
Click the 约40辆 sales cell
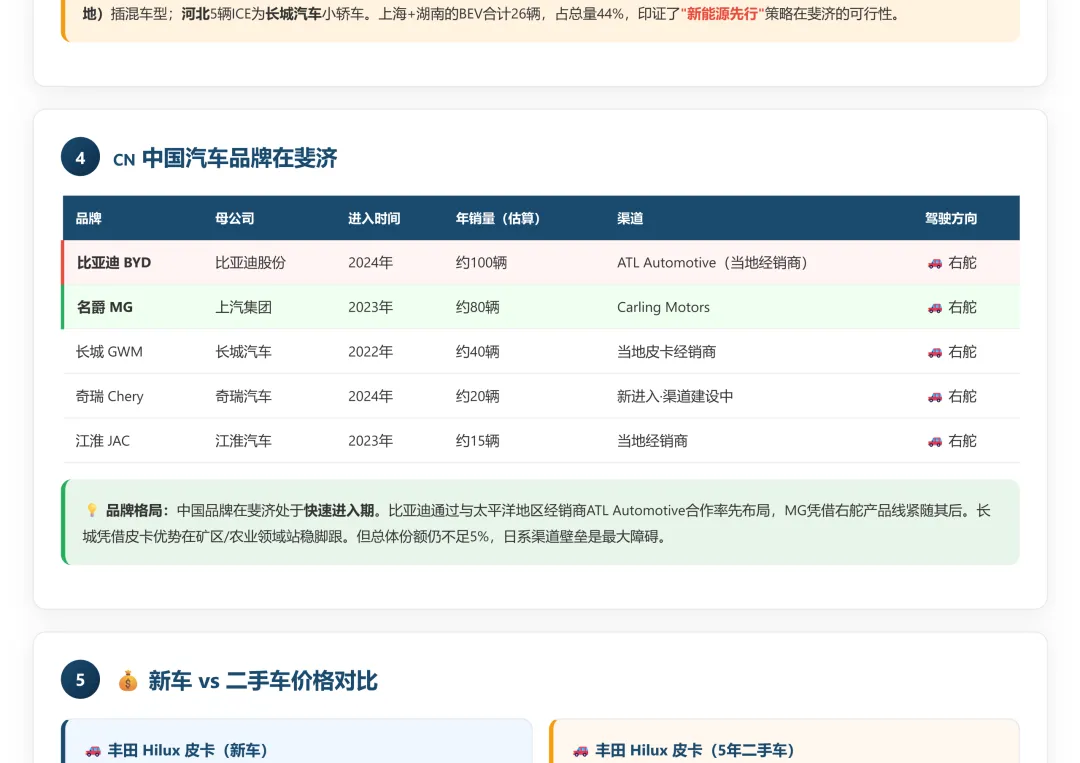click(x=477, y=352)
